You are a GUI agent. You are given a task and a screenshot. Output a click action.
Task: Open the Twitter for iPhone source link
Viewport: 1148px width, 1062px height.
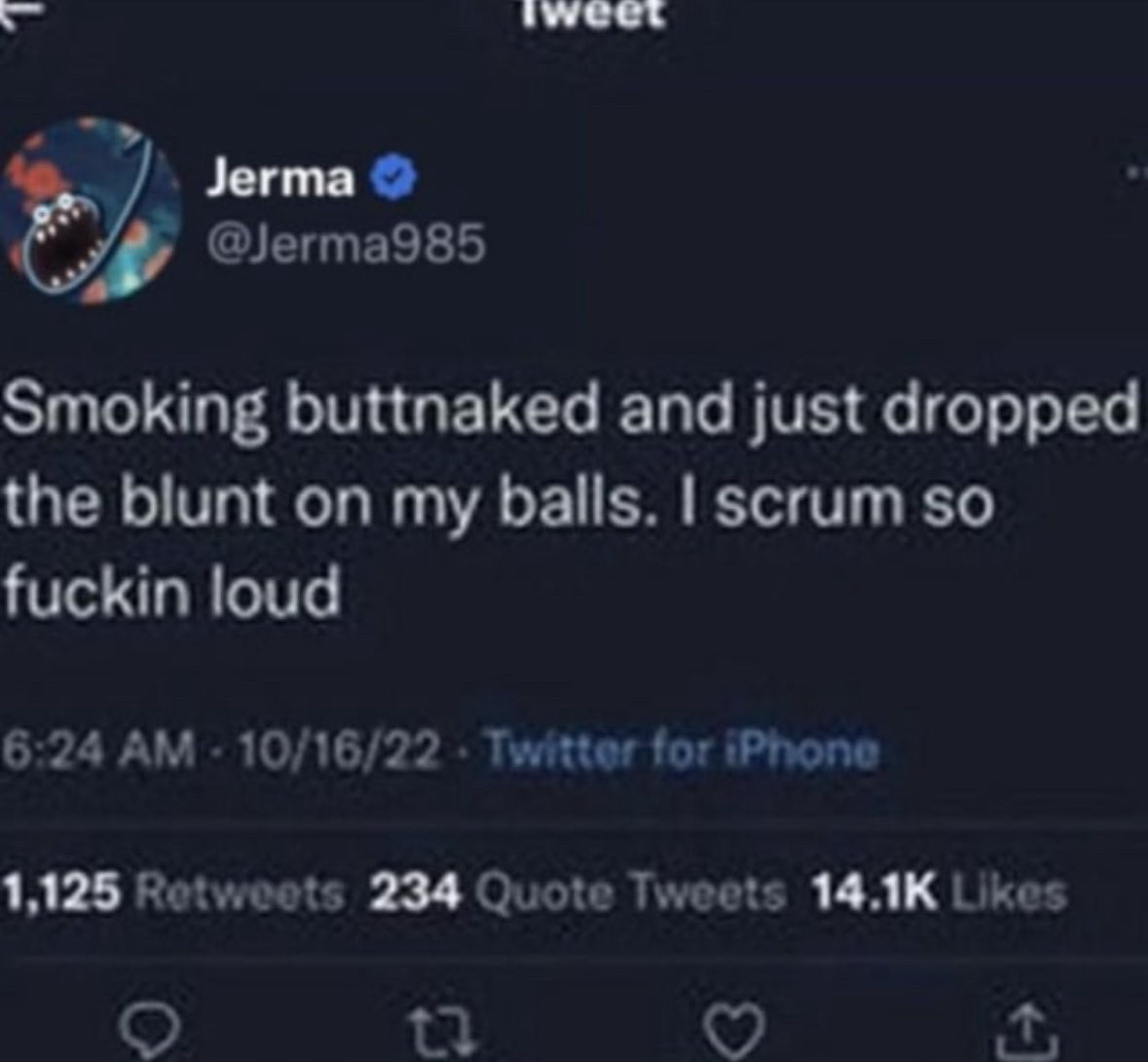(x=683, y=750)
